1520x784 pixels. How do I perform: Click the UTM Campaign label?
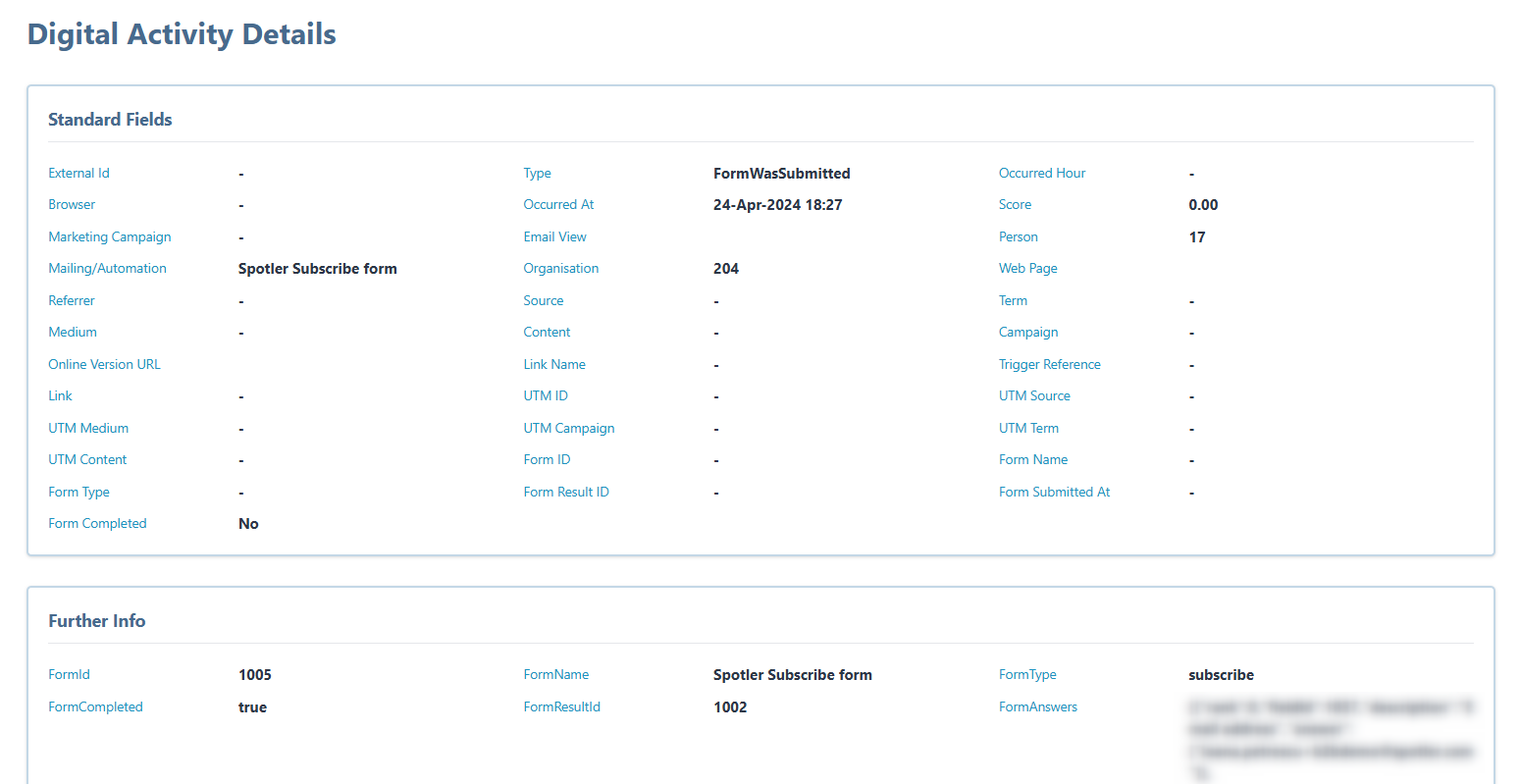(x=568, y=428)
